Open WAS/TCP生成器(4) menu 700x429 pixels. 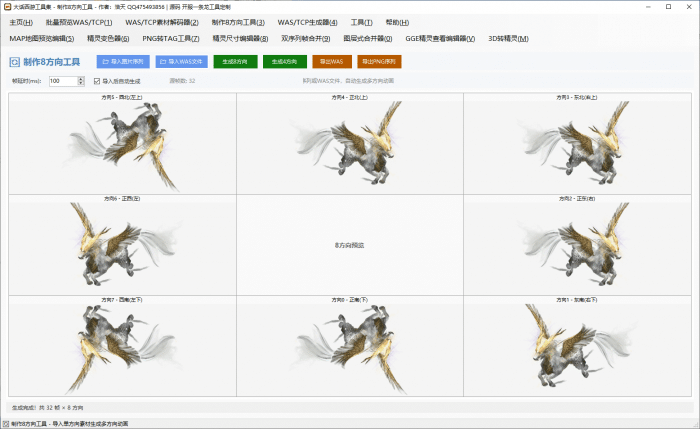307,22
